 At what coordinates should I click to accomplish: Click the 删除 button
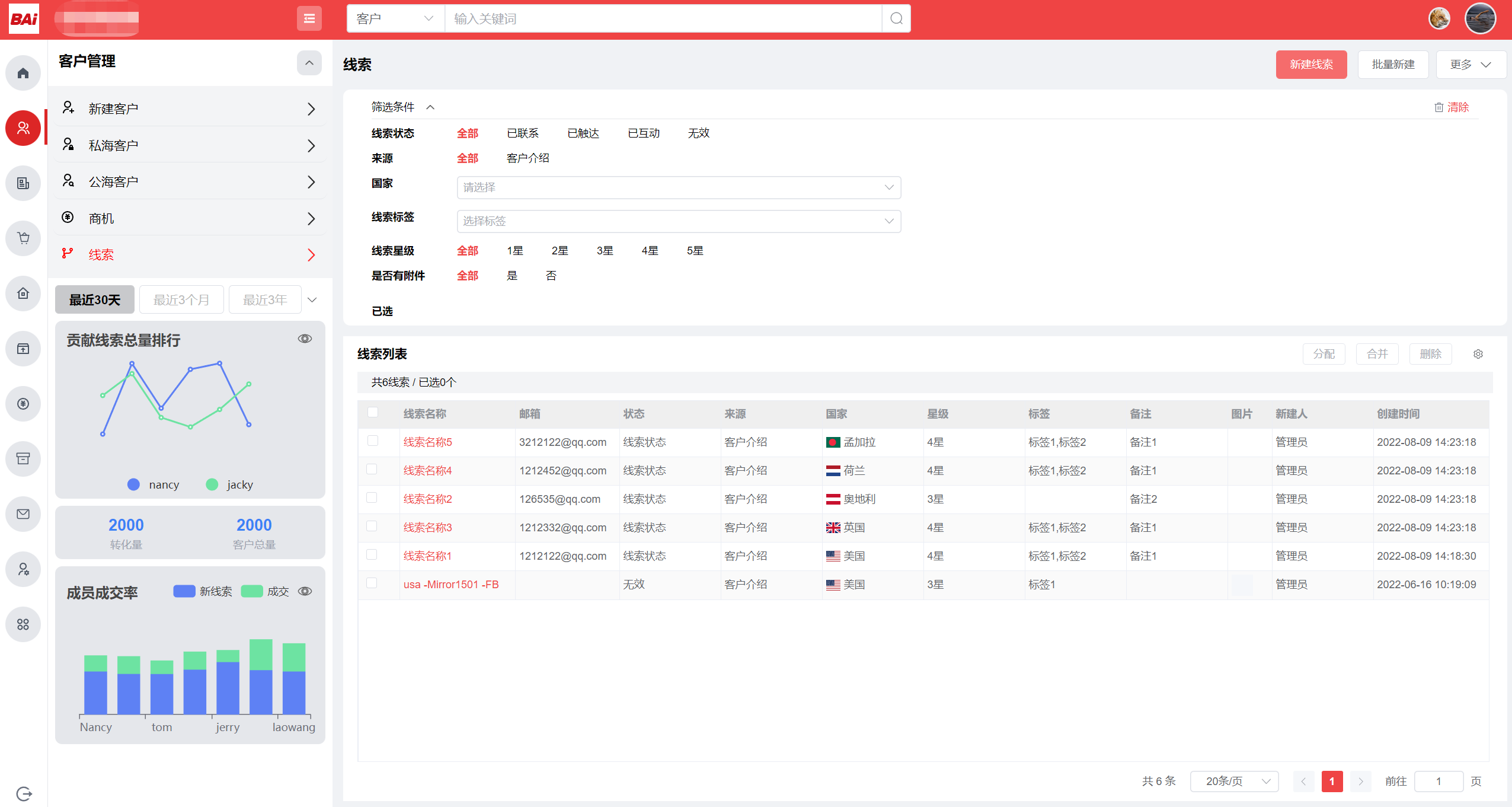pyautogui.click(x=1430, y=354)
